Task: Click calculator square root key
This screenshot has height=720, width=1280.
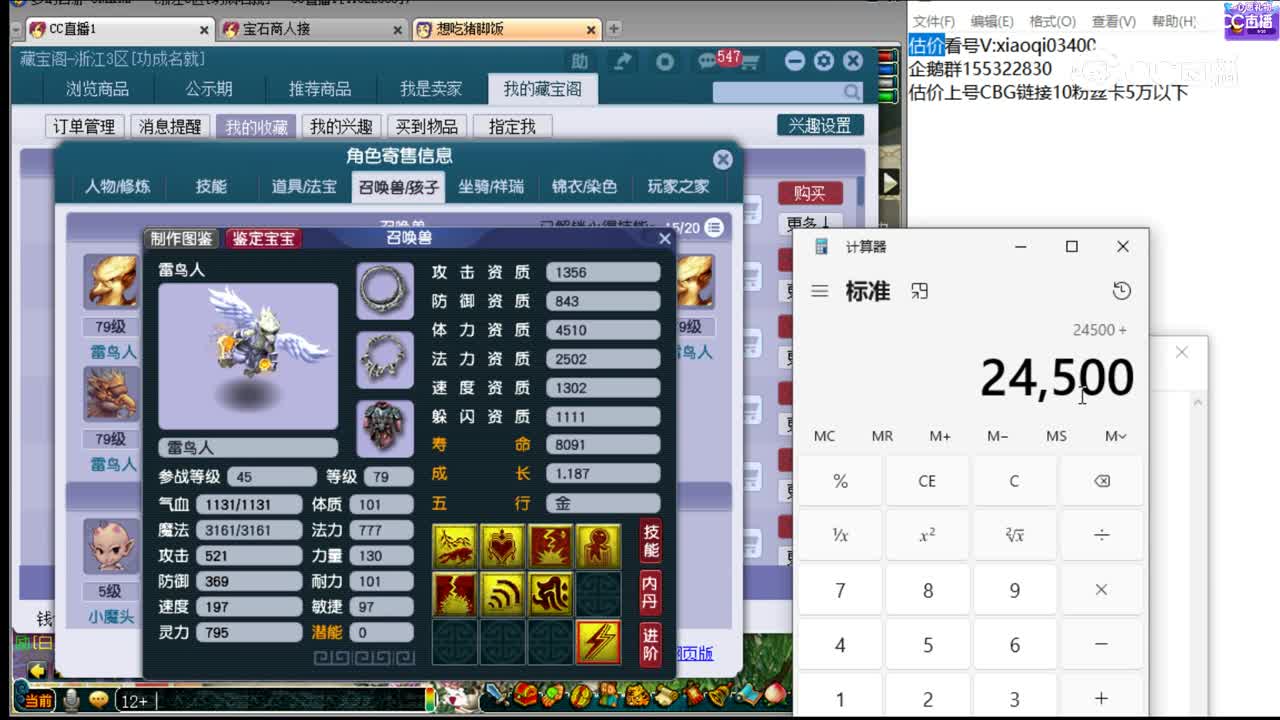Action: [x=1014, y=535]
